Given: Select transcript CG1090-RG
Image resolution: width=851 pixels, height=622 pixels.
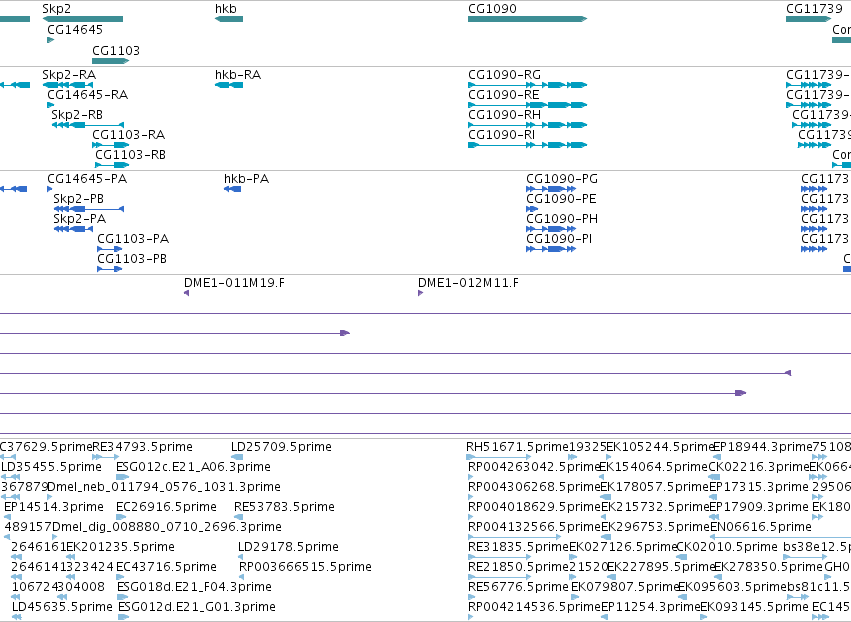Looking at the screenshot, I should (528, 85).
